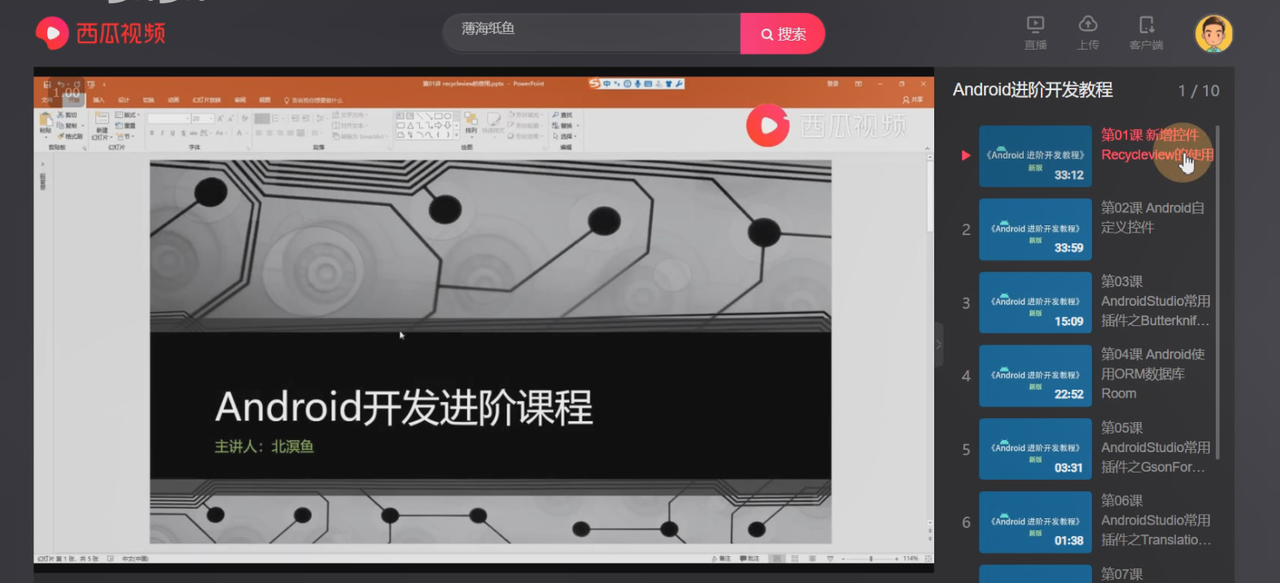Switch to PowerPoint 设计 Design tab
The image size is (1280, 583).
[x=124, y=100]
